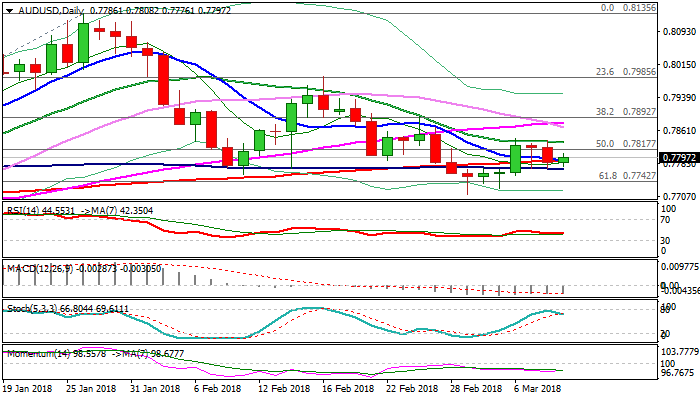Click the 25 Jan 2018 date label
This screenshot has height=400, width=700.
[92, 388]
